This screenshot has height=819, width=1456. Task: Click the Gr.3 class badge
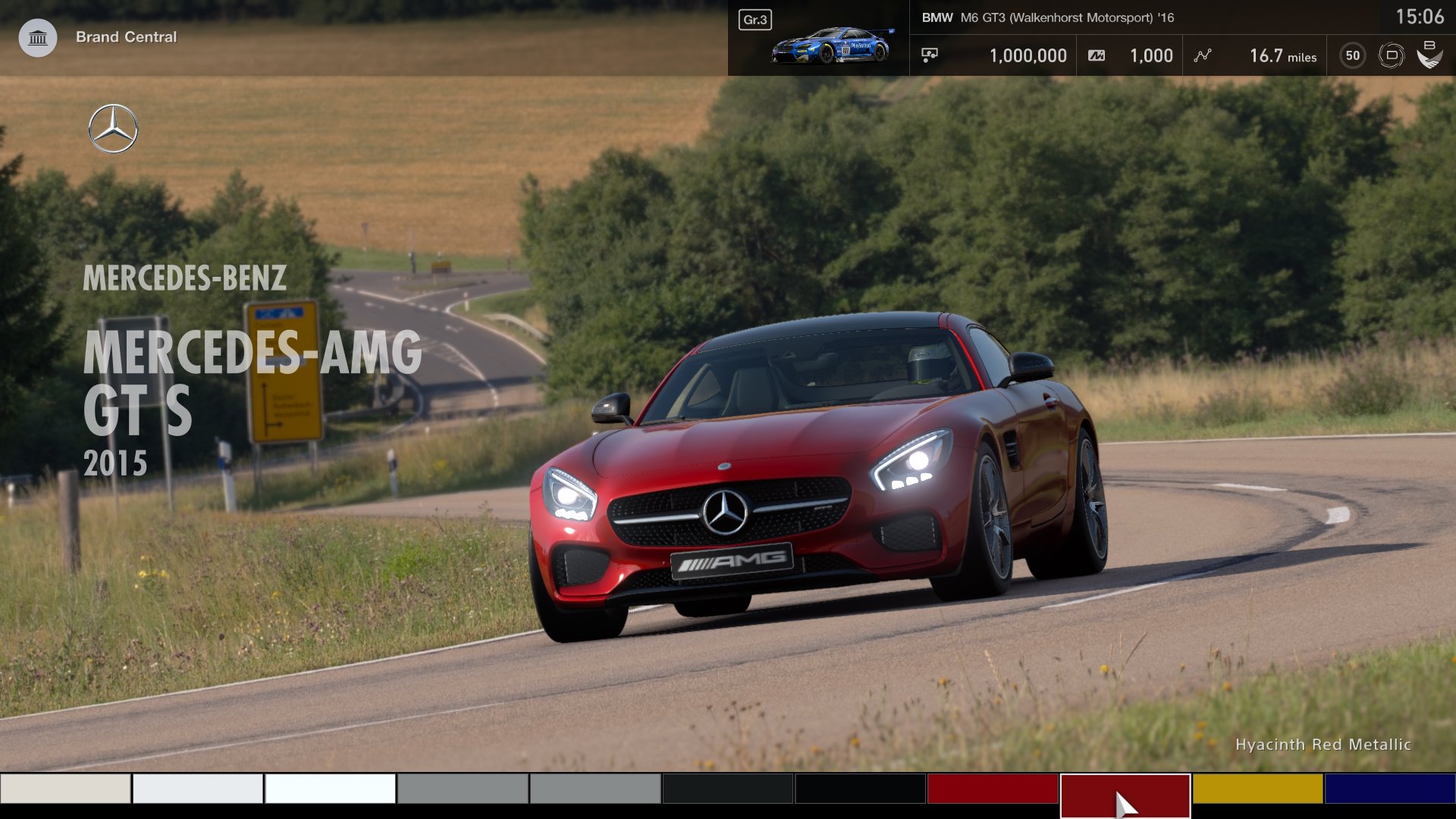pos(755,21)
